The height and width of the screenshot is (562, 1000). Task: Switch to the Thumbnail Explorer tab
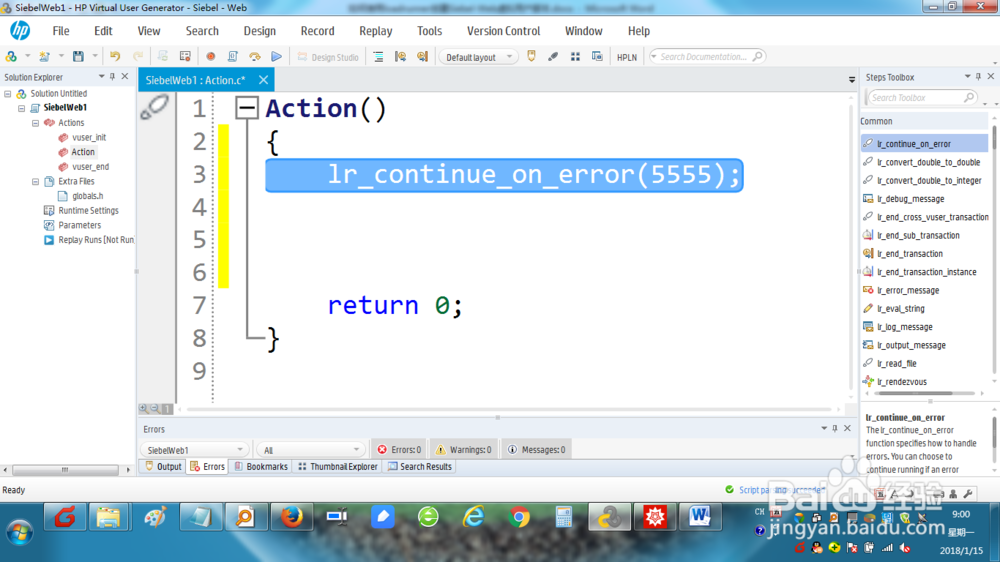click(x=339, y=467)
